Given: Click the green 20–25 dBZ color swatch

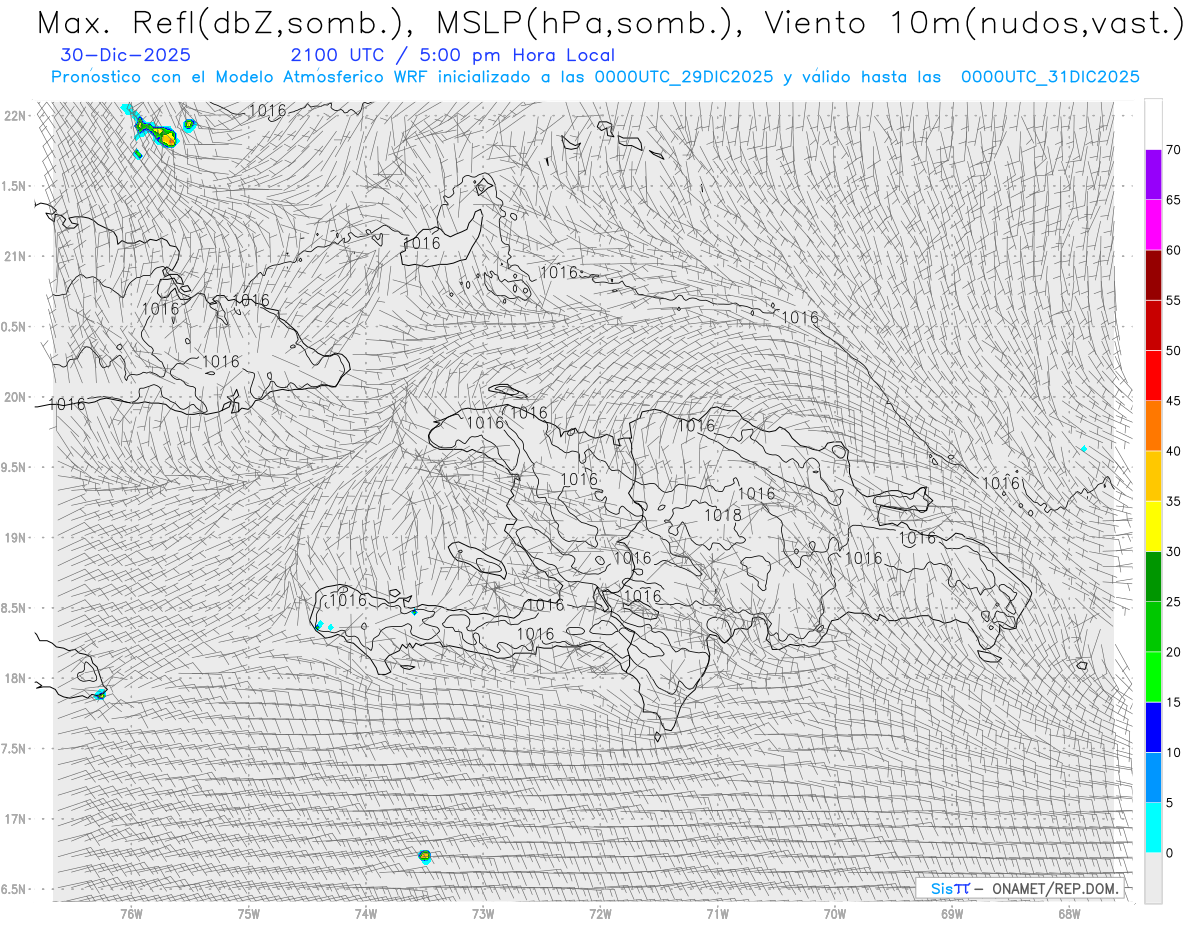Looking at the screenshot, I should 1153,627.
